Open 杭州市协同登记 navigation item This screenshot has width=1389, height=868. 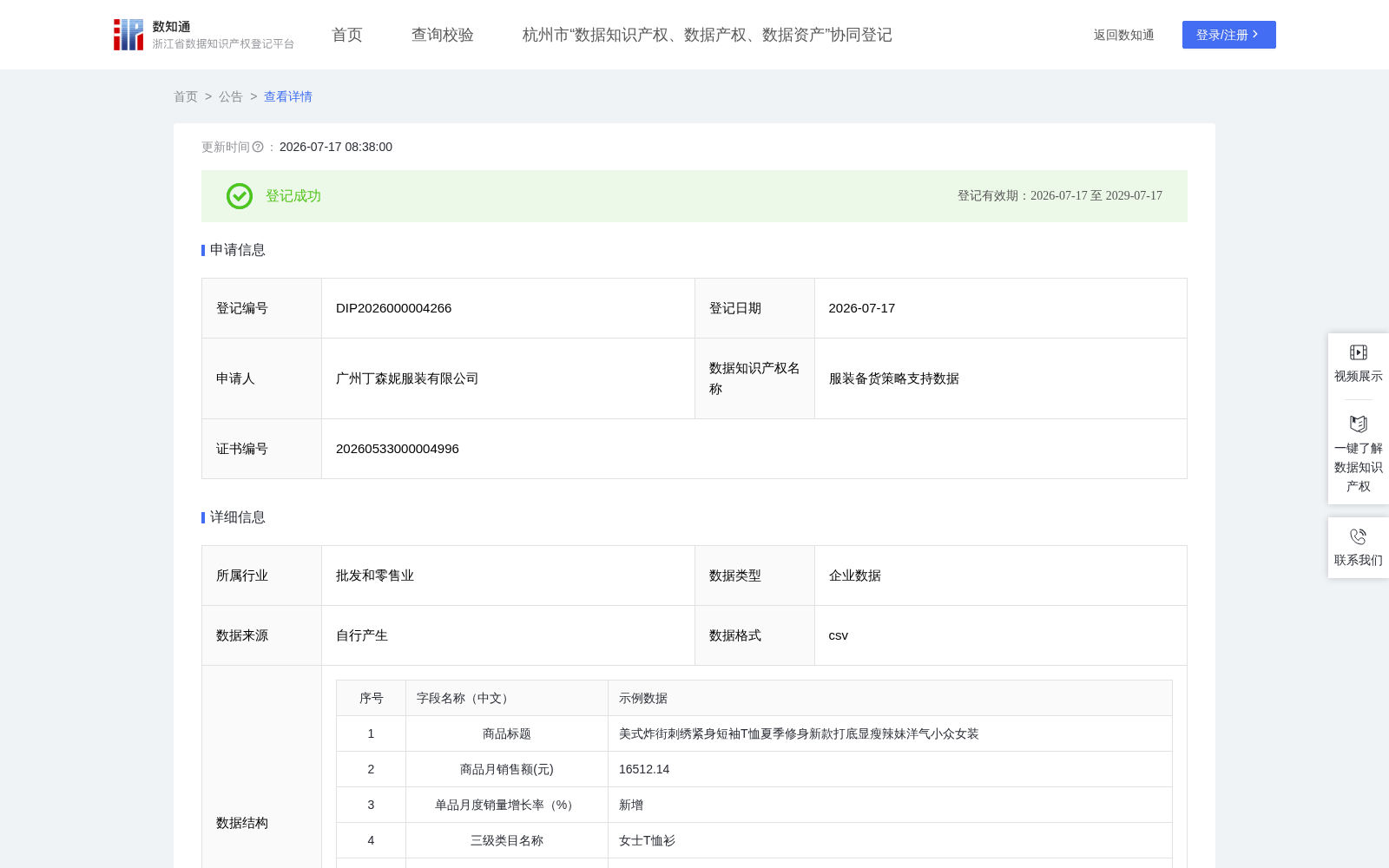707,35
